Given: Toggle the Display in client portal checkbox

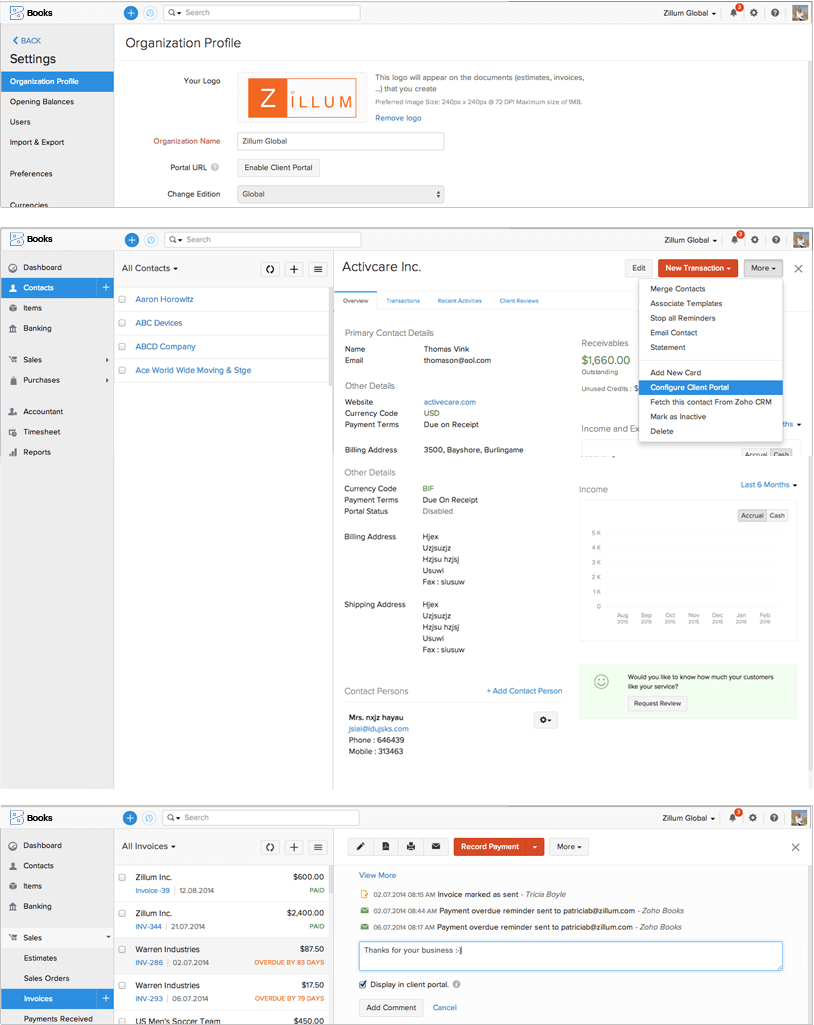Looking at the screenshot, I should click(x=363, y=984).
